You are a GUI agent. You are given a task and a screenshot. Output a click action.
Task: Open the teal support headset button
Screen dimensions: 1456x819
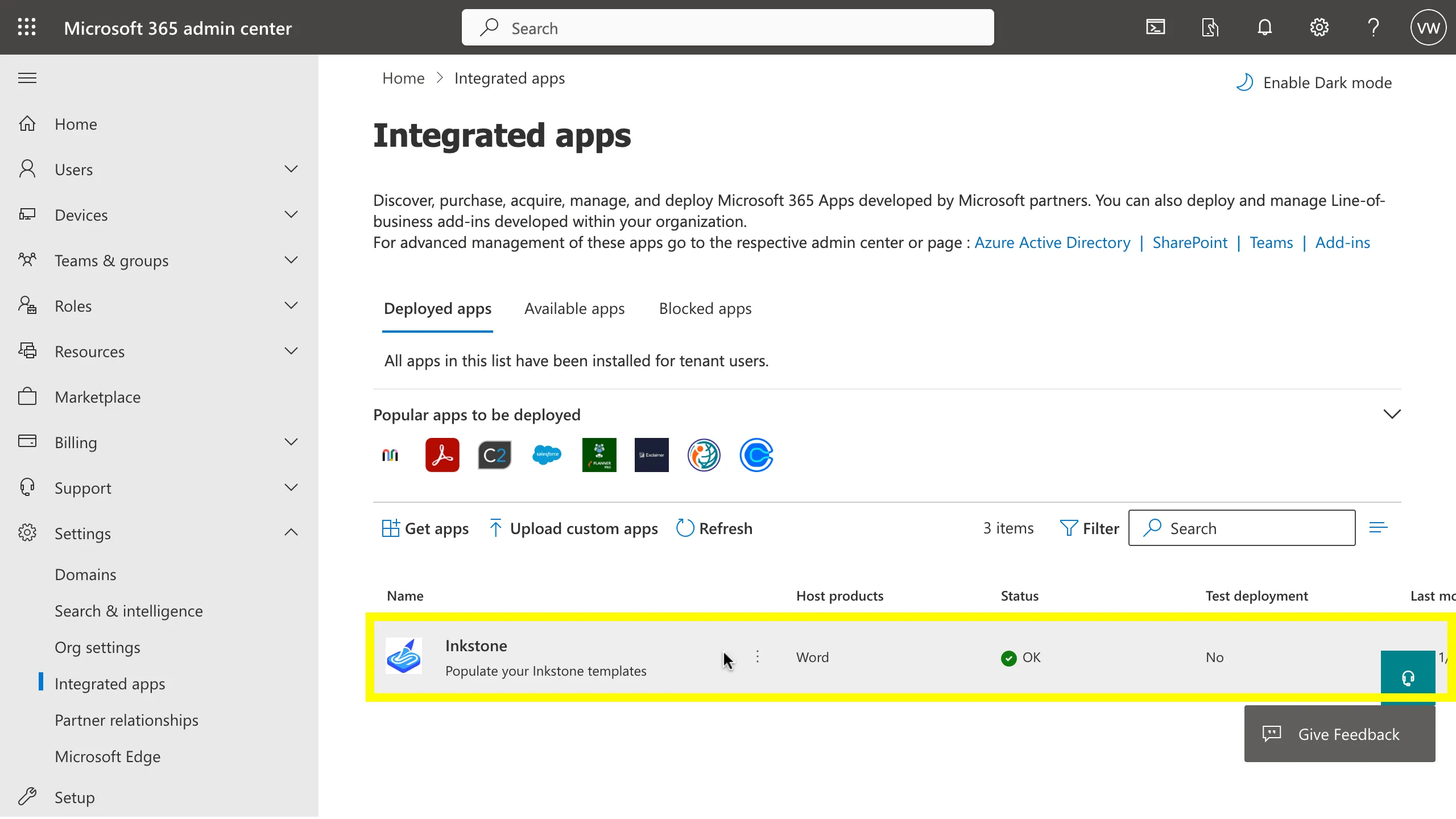(1408, 678)
